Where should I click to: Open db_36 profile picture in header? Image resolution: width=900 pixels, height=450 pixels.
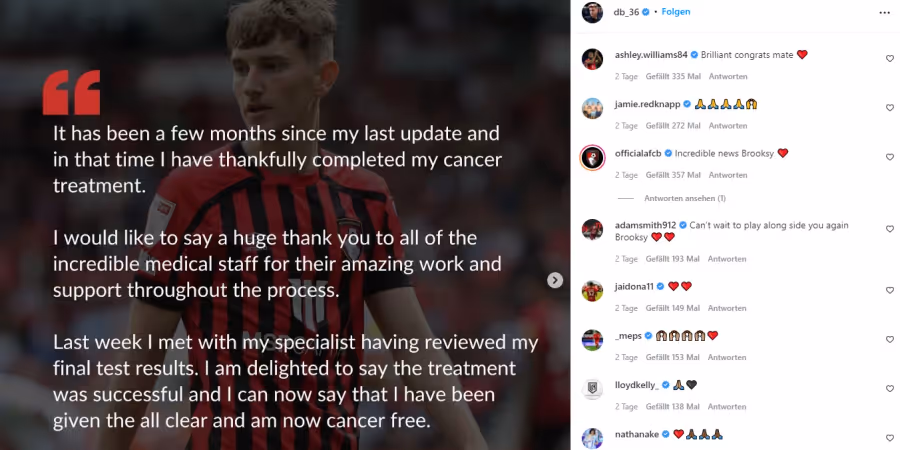point(592,13)
